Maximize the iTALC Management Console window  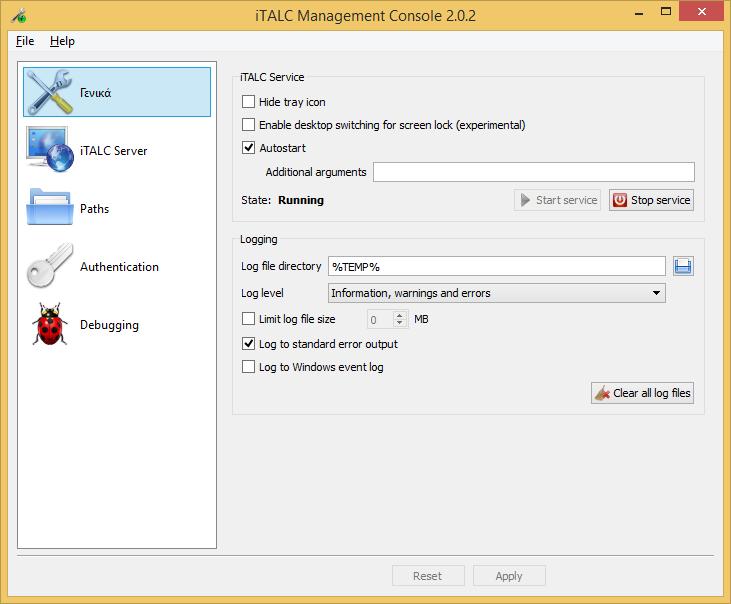pyautogui.click(x=666, y=12)
